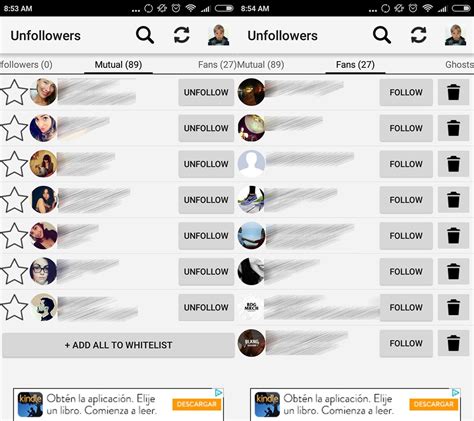This screenshot has height=421, width=474.
Task: Tap search icon in right Unfollowers header
Action: click(382, 35)
